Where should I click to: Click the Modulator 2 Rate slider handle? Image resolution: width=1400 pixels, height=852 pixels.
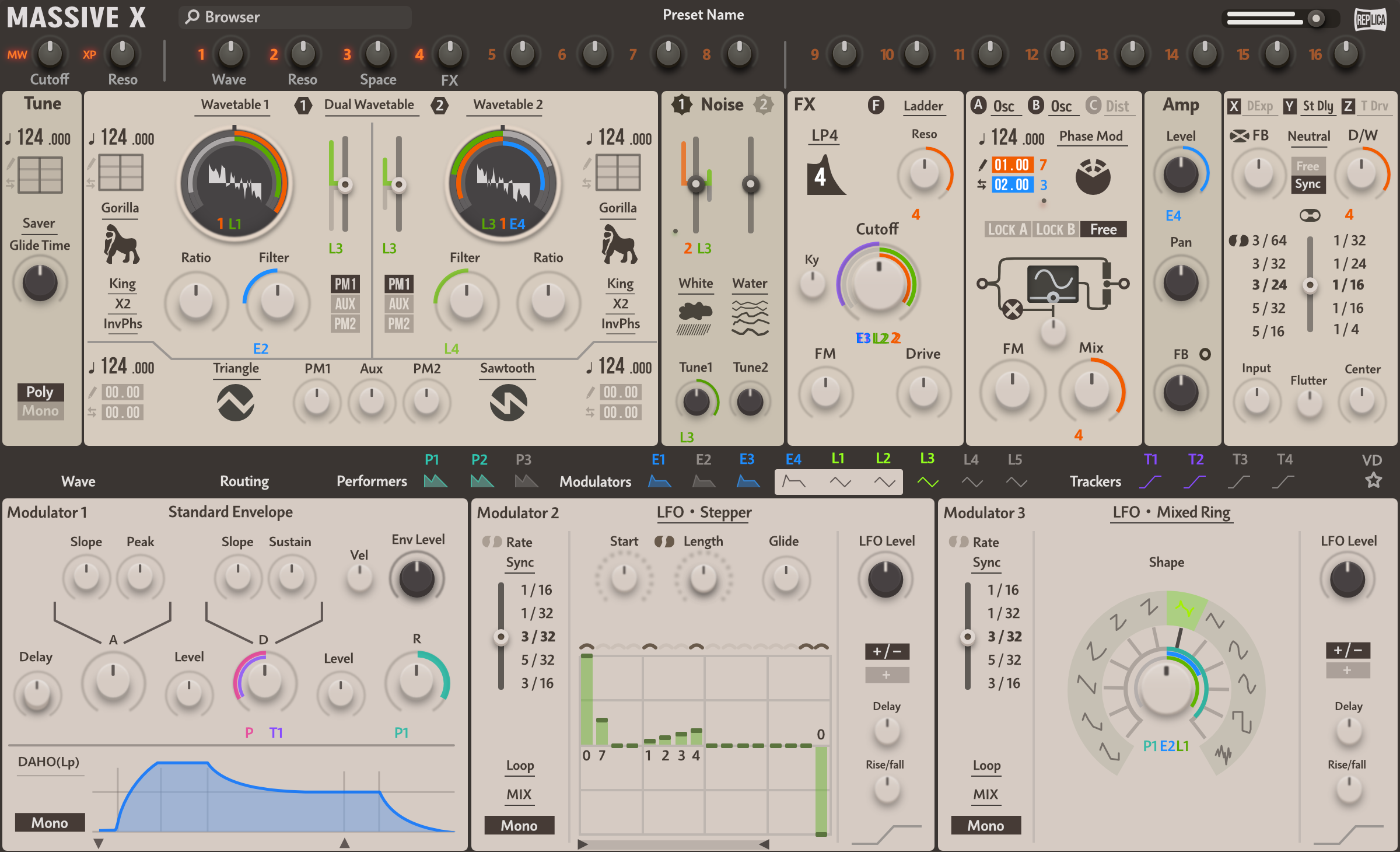[x=501, y=637]
